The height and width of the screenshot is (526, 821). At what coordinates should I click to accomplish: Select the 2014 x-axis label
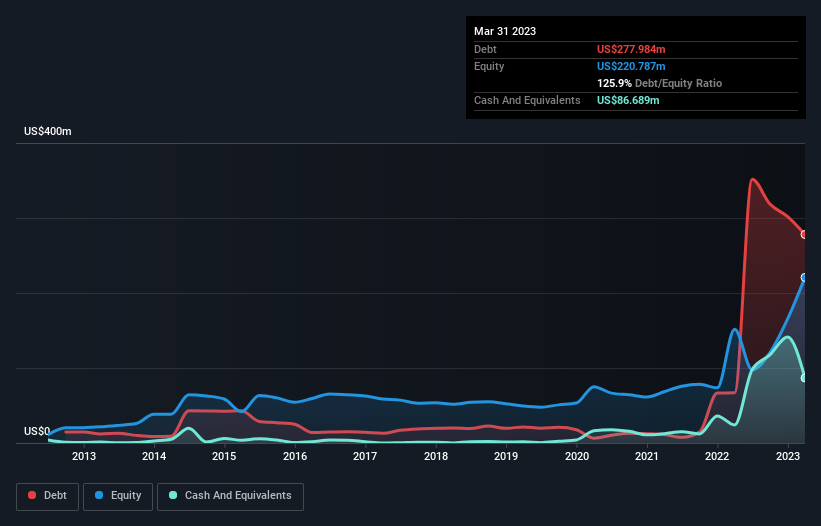[154, 456]
